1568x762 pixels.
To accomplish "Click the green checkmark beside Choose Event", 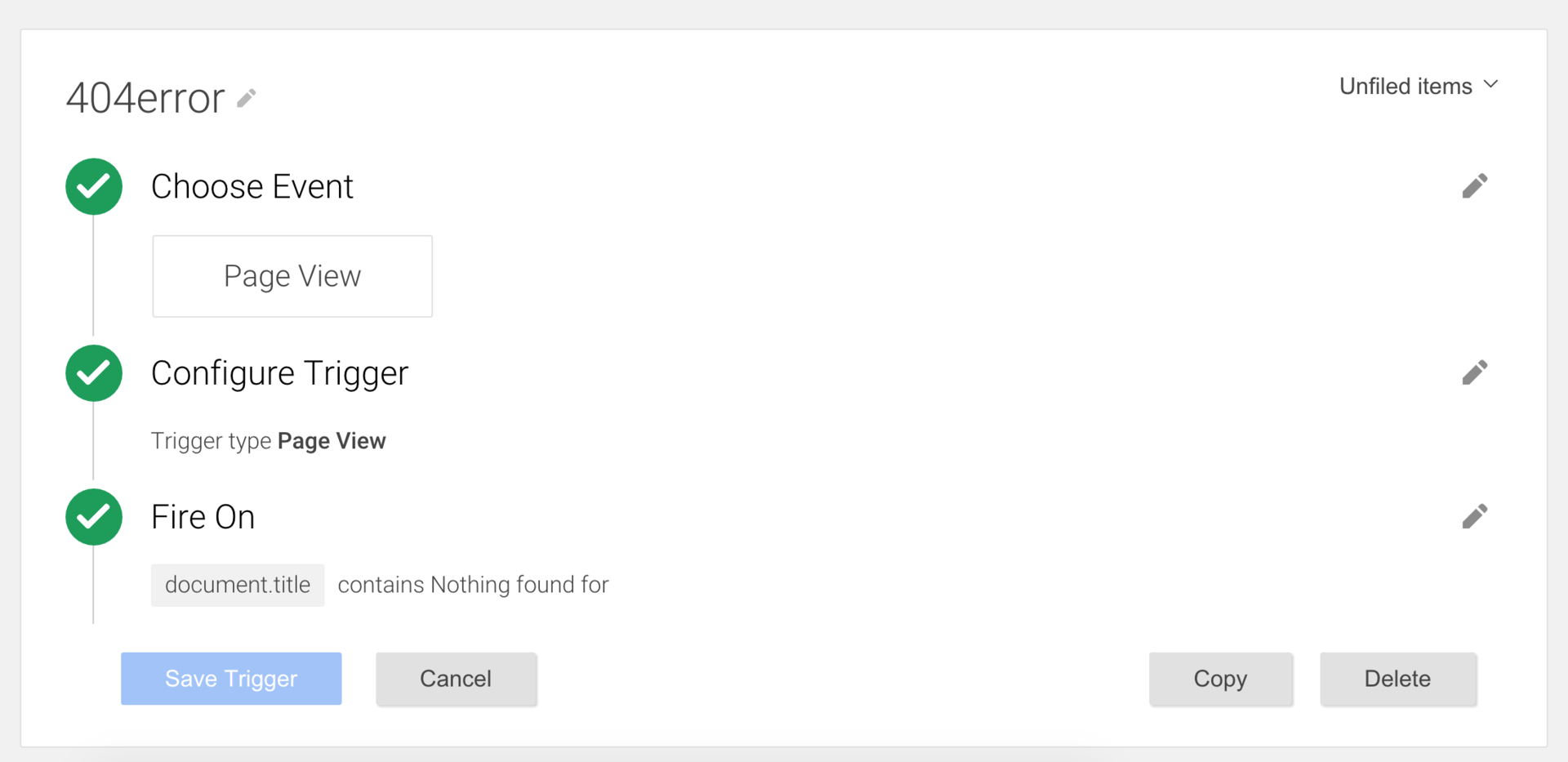I will point(94,186).
